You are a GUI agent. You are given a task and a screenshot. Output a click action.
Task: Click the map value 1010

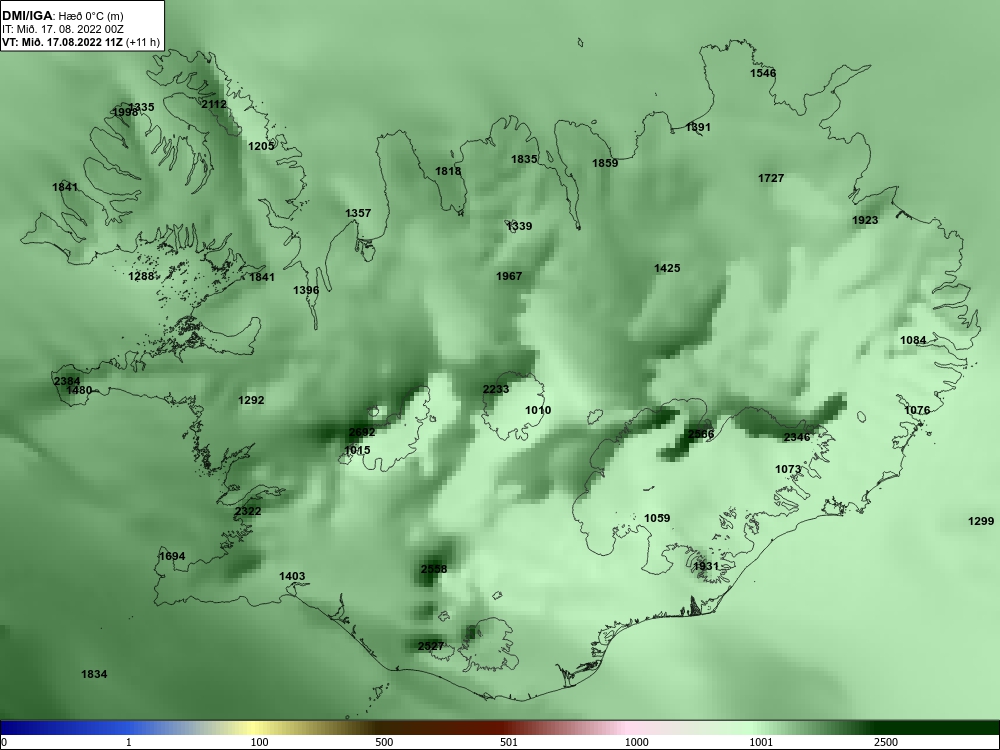(x=538, y=410)
